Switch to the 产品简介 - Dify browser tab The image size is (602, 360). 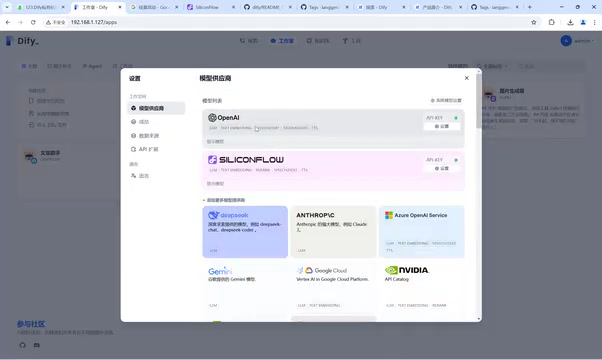(x=438, y=7)
